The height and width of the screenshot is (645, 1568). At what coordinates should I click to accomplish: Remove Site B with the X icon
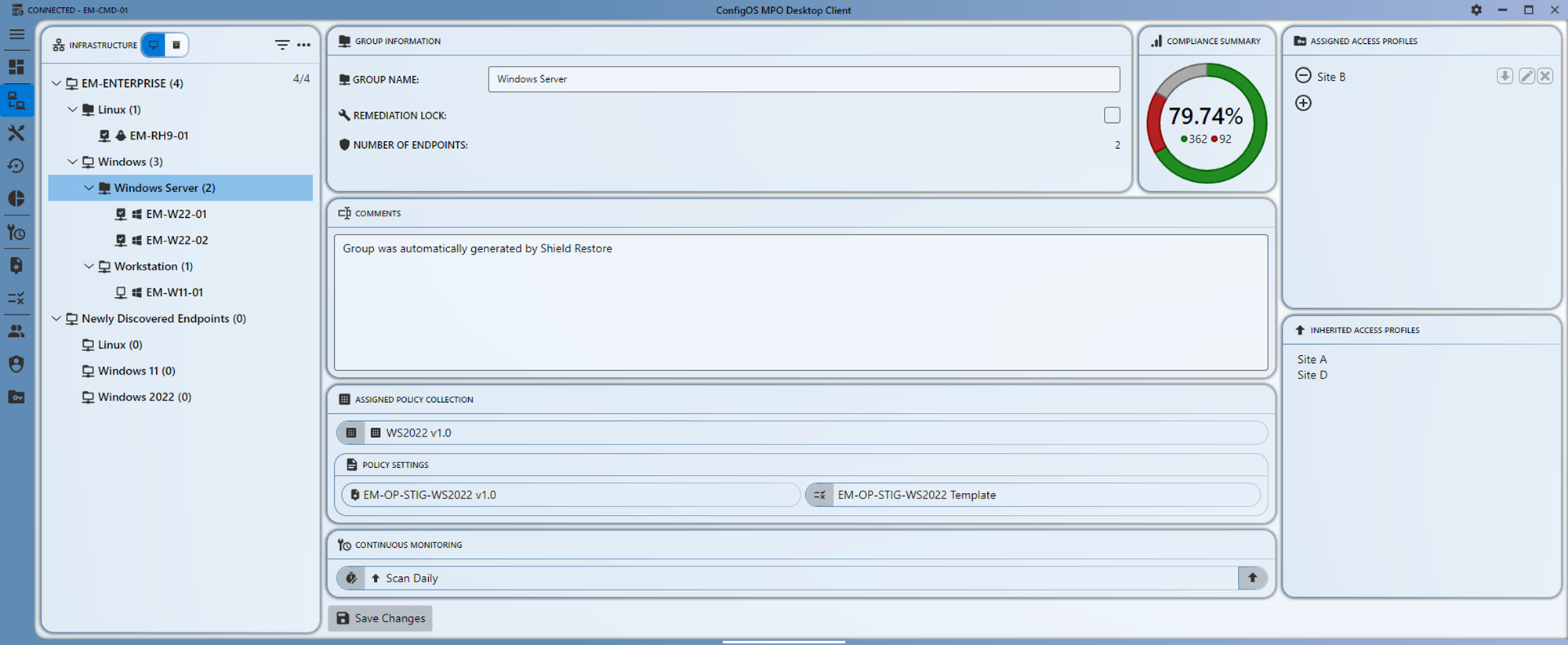pyautogui.click(x=1545, y=76)
